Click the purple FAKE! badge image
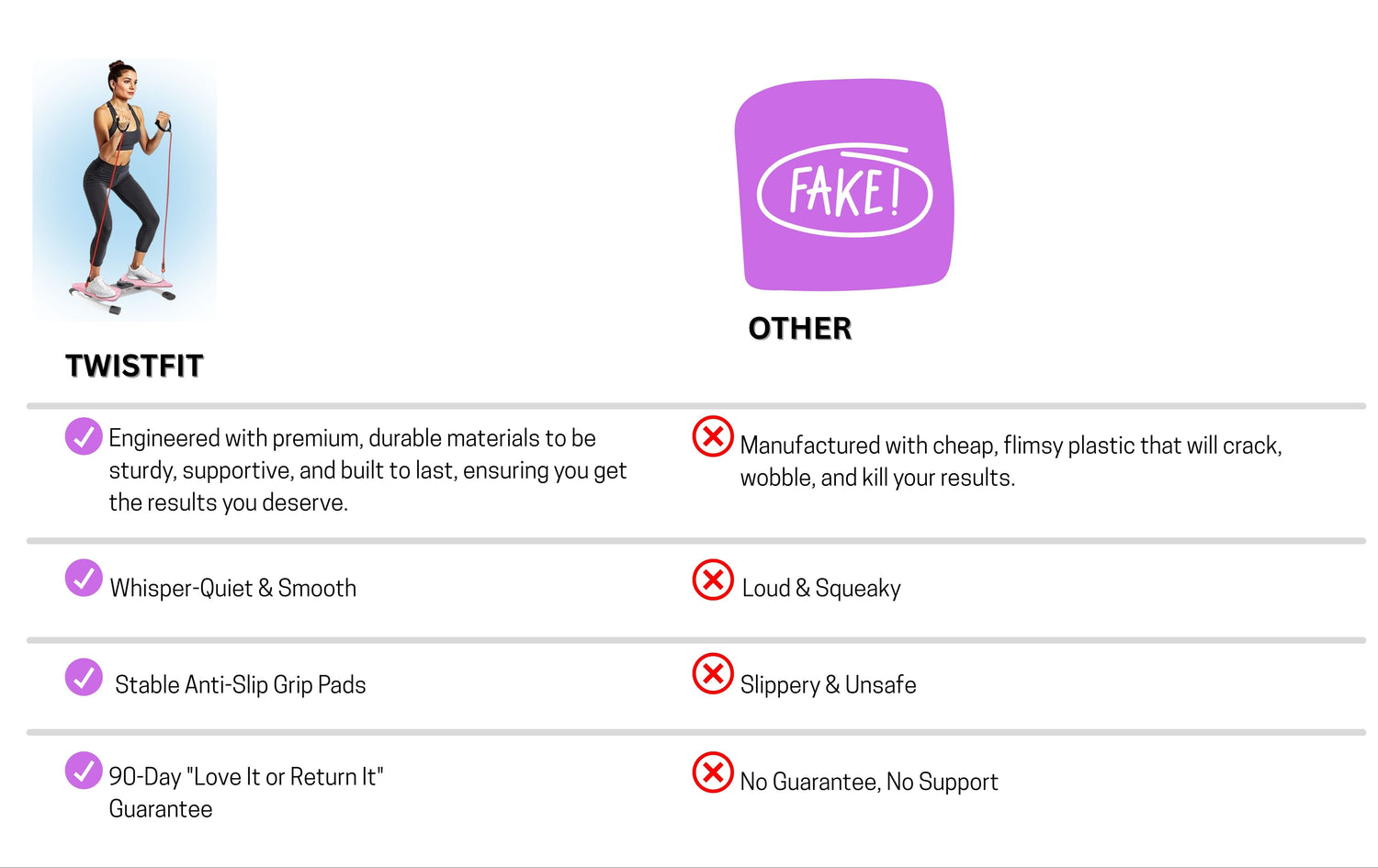The width and height of the screenshot is (1378, 868). tap(844, 185)
